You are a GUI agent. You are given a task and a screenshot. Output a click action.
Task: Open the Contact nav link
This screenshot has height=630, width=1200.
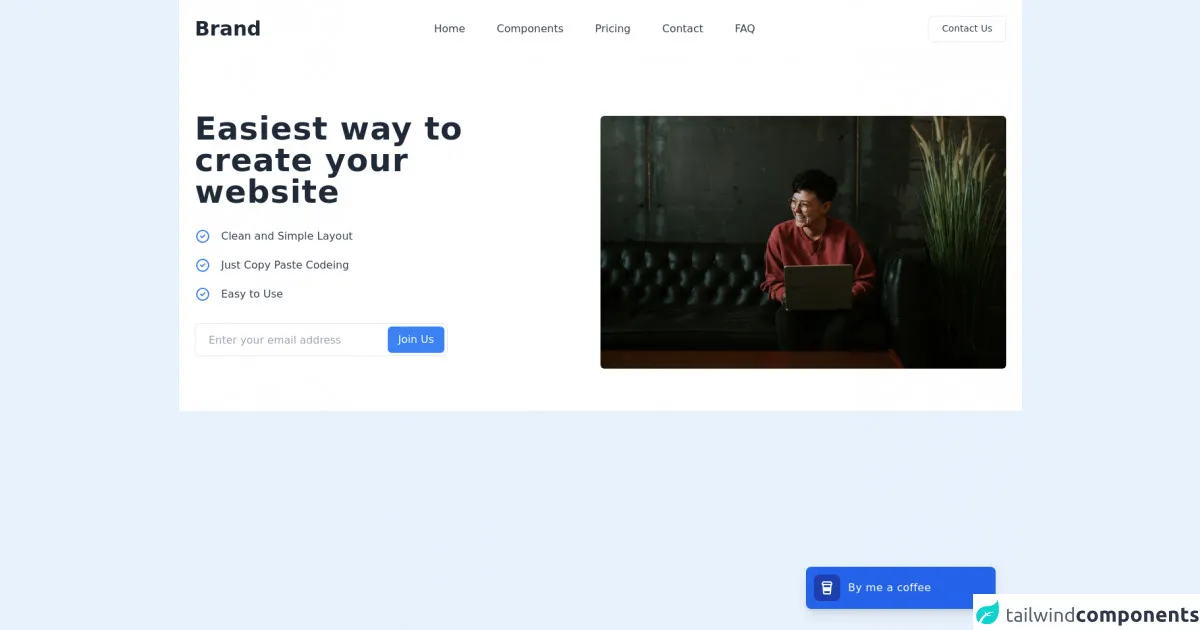click(682, 29)
